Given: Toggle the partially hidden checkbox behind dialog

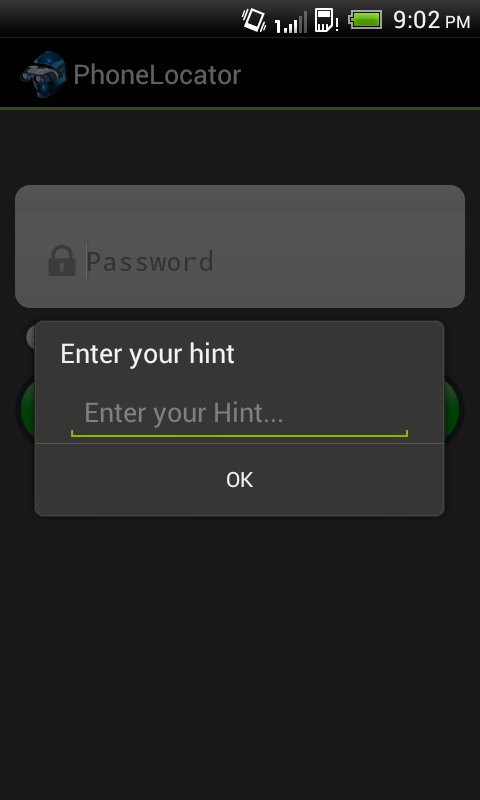Looking at the screenshot, I should coord(30,336).
